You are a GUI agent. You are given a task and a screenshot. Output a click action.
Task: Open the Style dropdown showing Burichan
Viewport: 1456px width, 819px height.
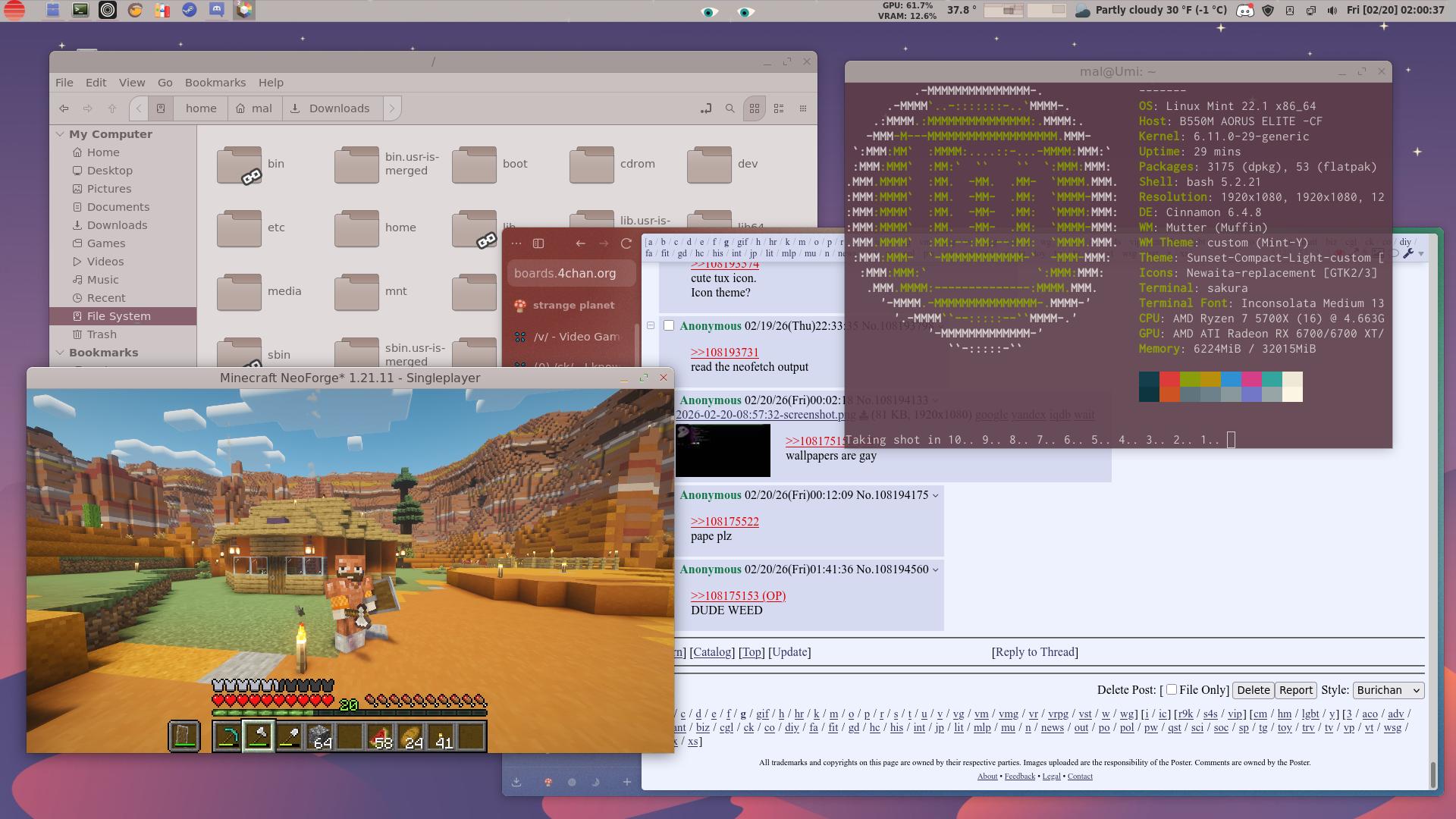pyautogui.click(x=1388, y=690)
